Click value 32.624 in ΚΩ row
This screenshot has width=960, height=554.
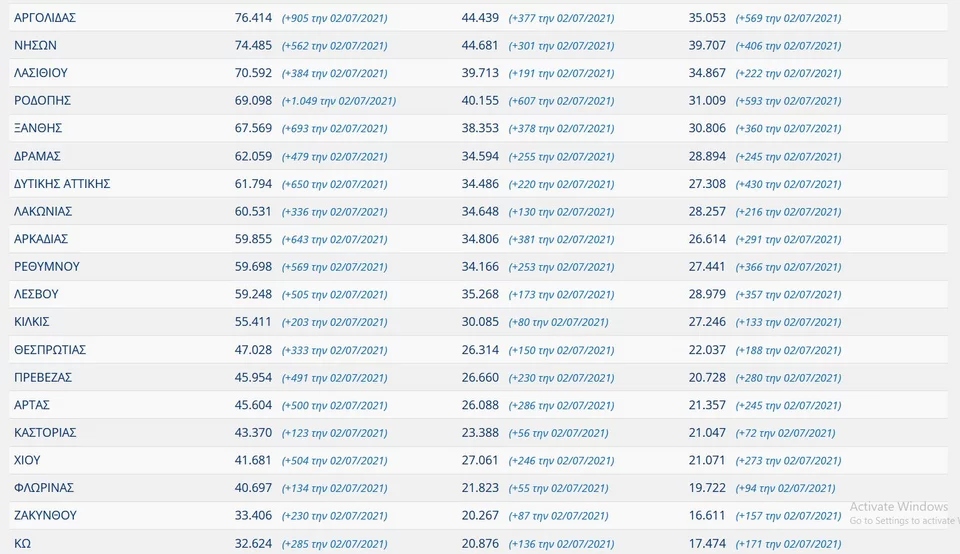click(x=254, y=544)
